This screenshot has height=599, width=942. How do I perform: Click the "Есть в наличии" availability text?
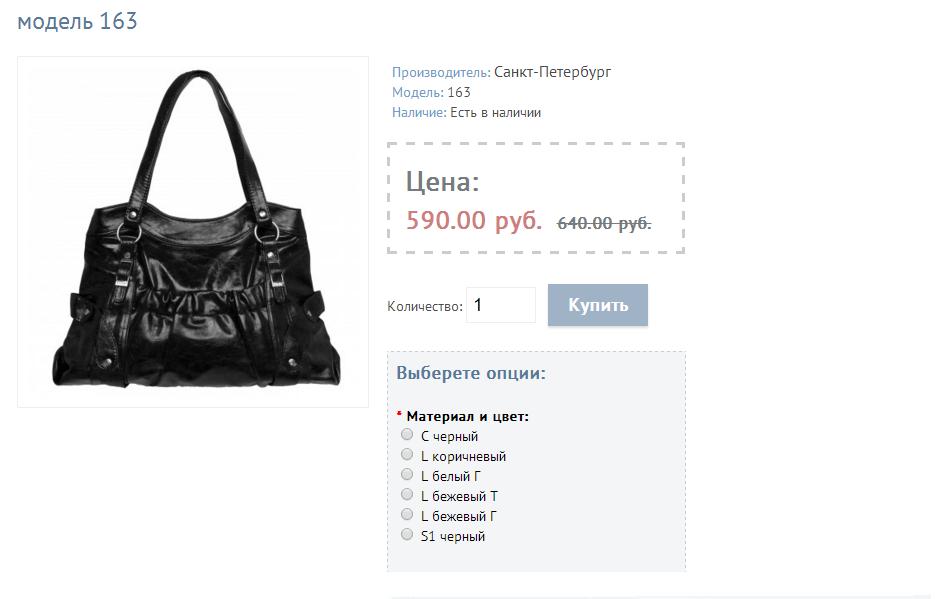tap(496, 112)
